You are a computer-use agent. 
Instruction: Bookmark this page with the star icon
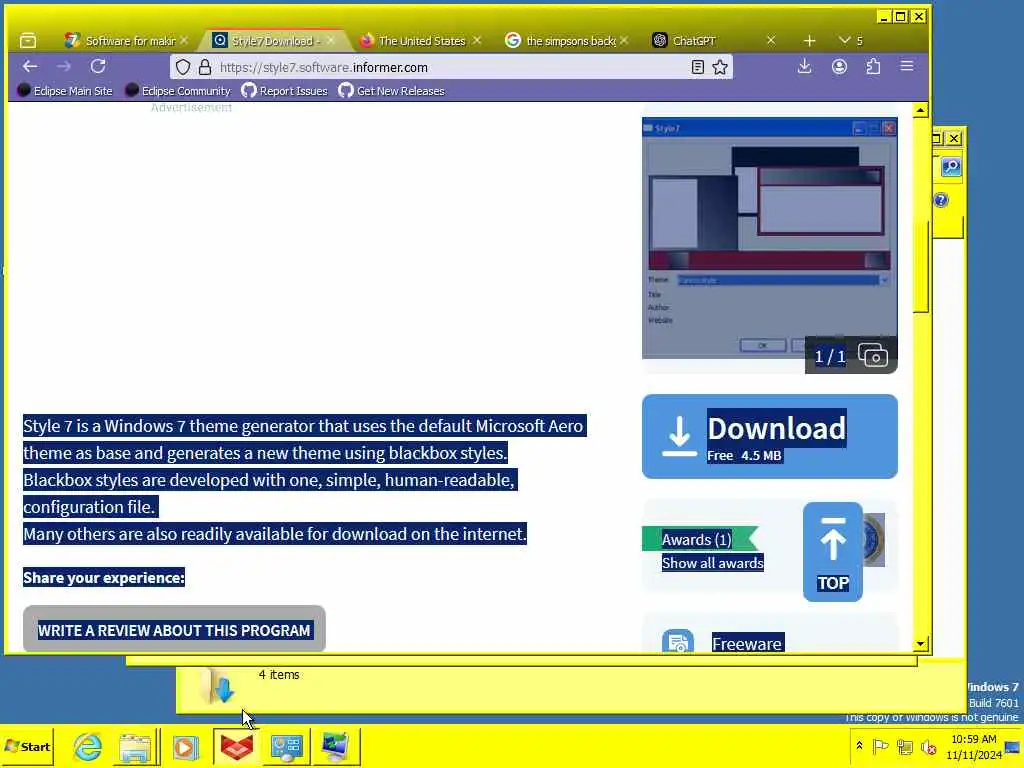click(720, 67)
